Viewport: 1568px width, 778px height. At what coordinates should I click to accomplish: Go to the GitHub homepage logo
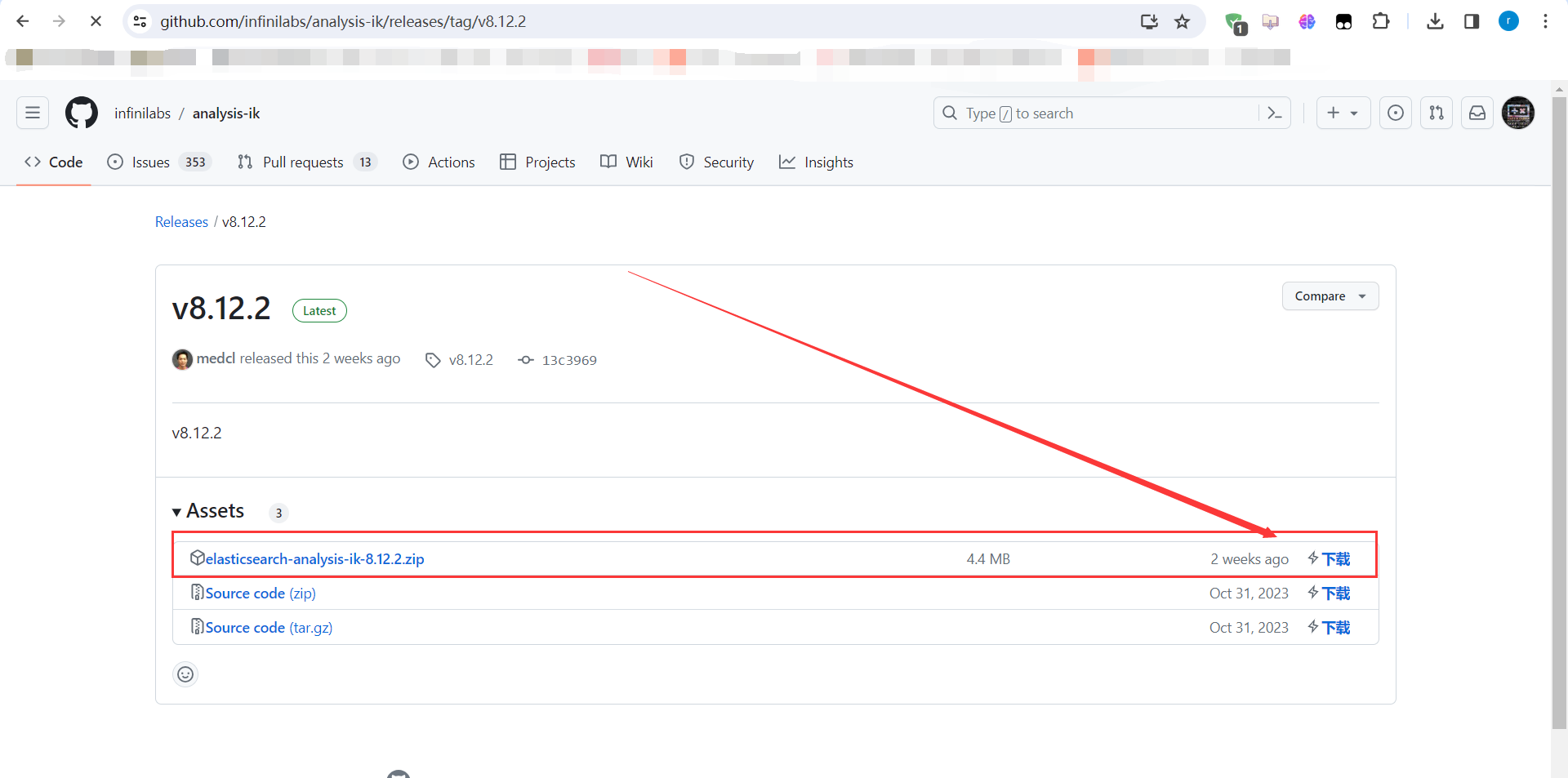tap(82, 113)
